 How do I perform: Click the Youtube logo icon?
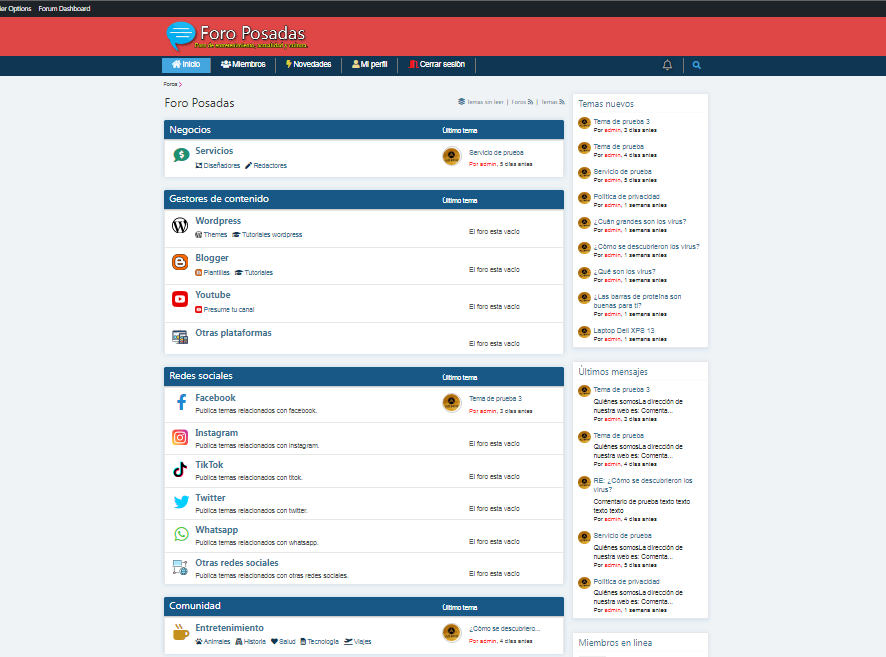tap(180, 299)
